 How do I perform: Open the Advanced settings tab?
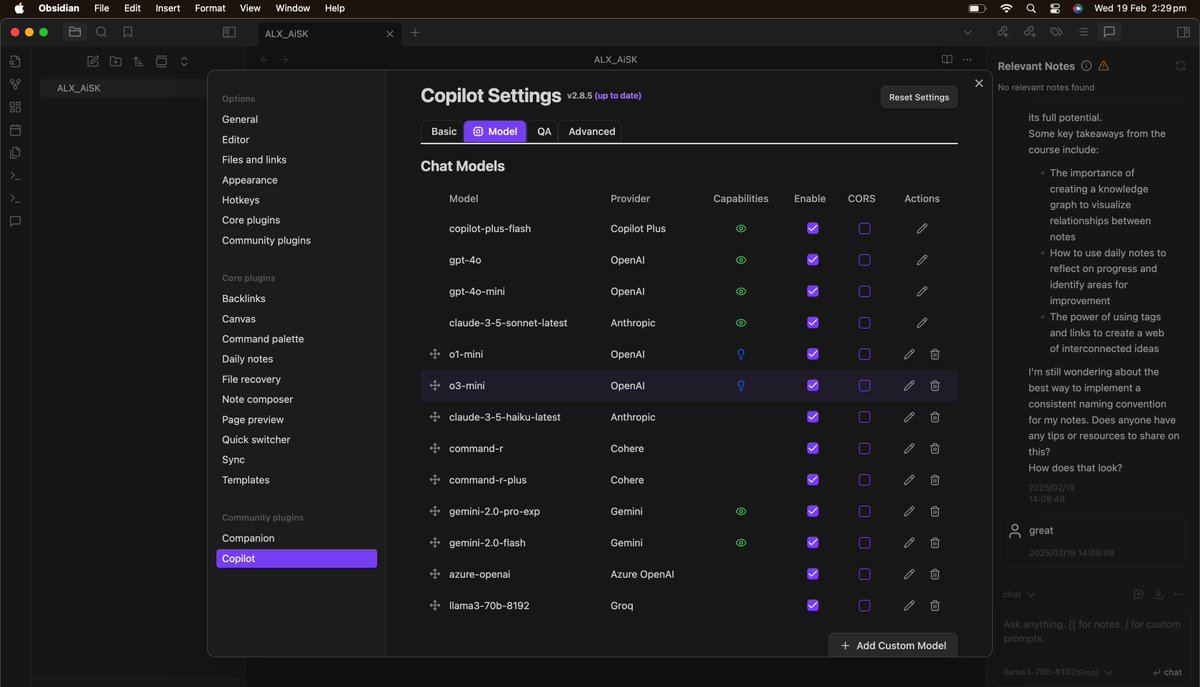592,132
